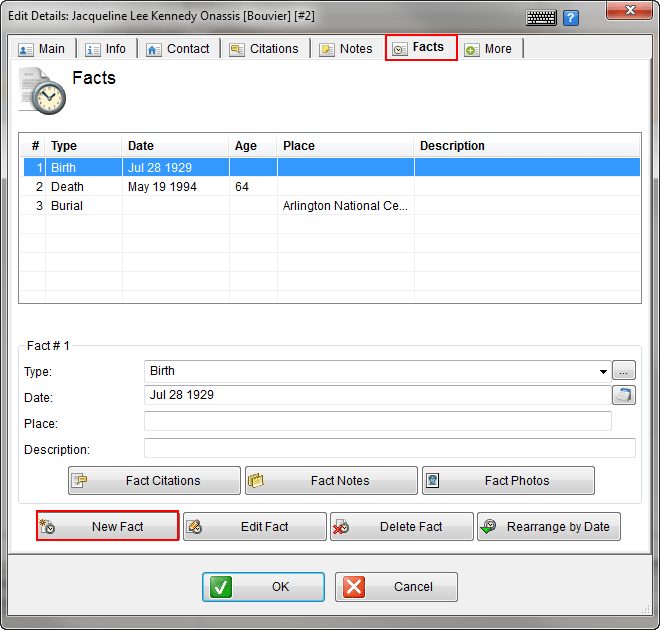This screenshot has width=660, height=630.
Task: Click in the Place input field
Action: point(378,421)
